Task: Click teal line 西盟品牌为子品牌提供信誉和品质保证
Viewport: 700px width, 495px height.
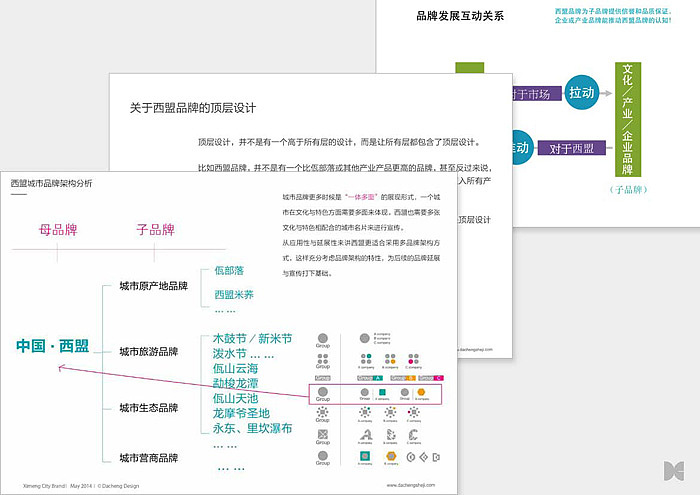Action: tap(612, 12)
